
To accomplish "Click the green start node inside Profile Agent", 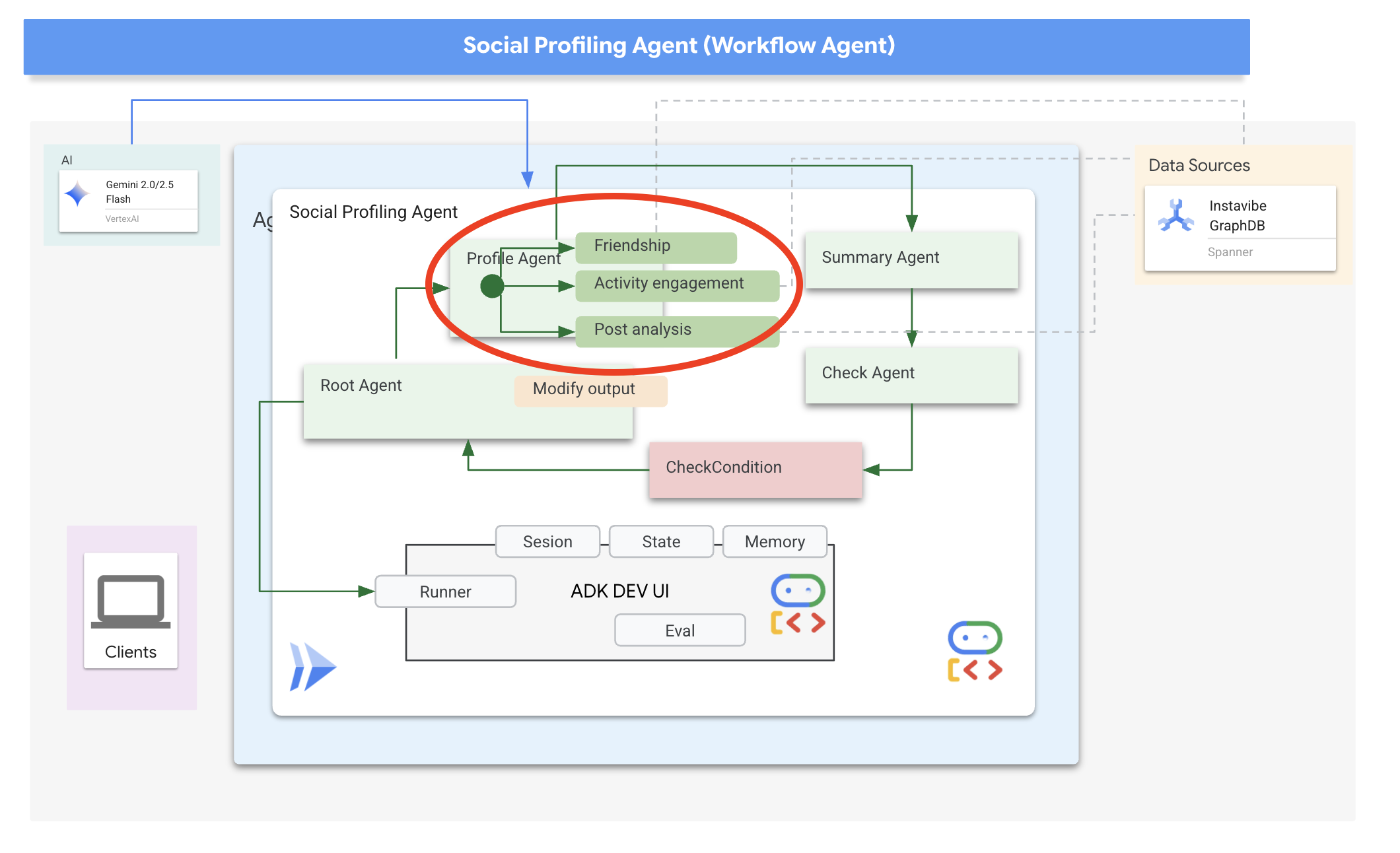I will 493,288.
